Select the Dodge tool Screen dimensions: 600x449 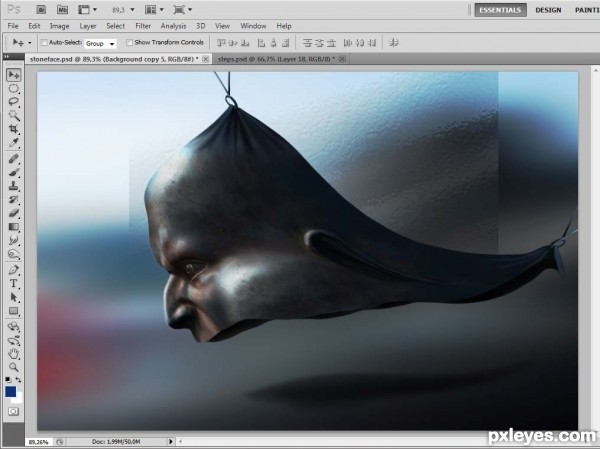pyautogui.click(x=14, y=254)
